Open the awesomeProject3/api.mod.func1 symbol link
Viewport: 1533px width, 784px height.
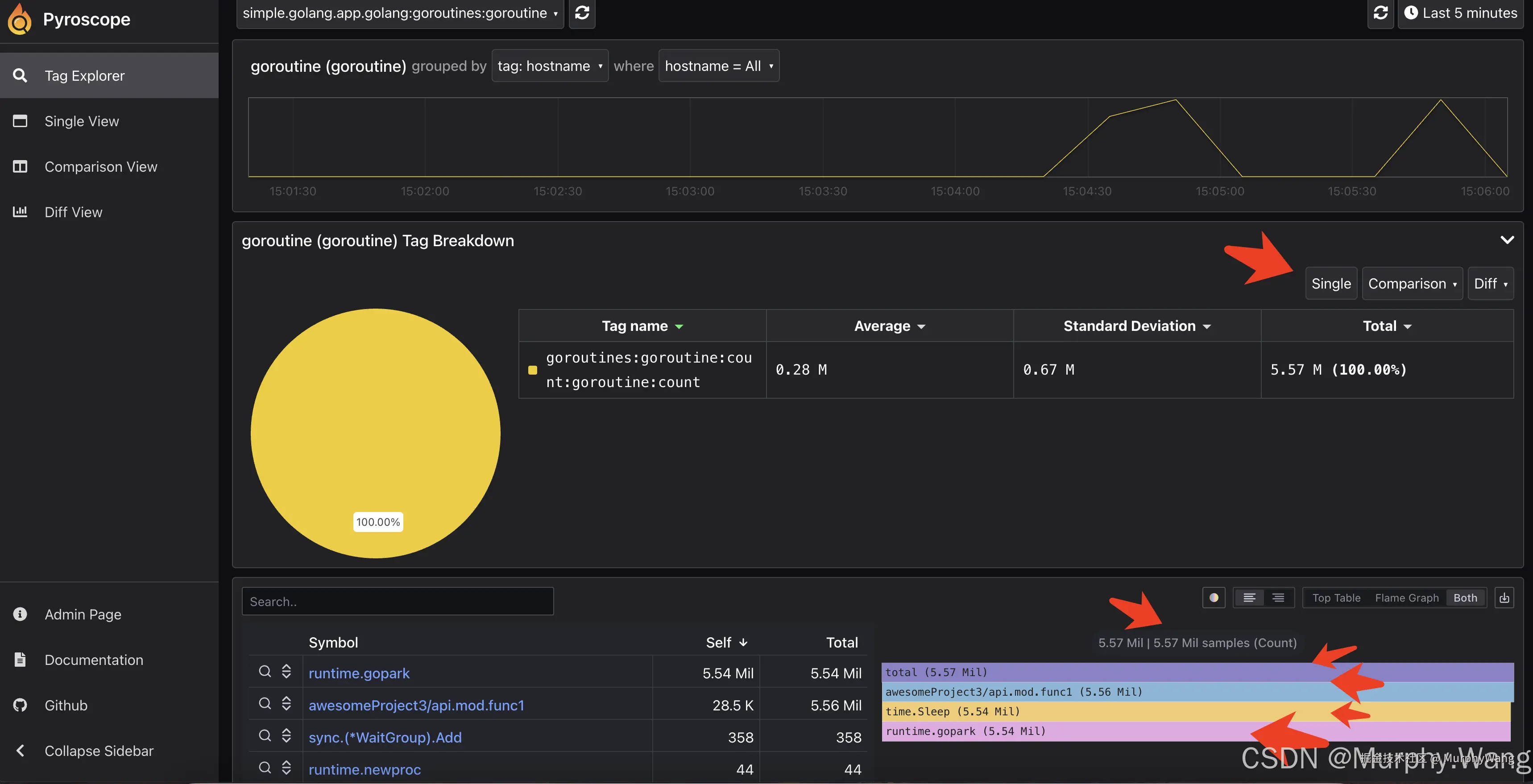point(416,705)
